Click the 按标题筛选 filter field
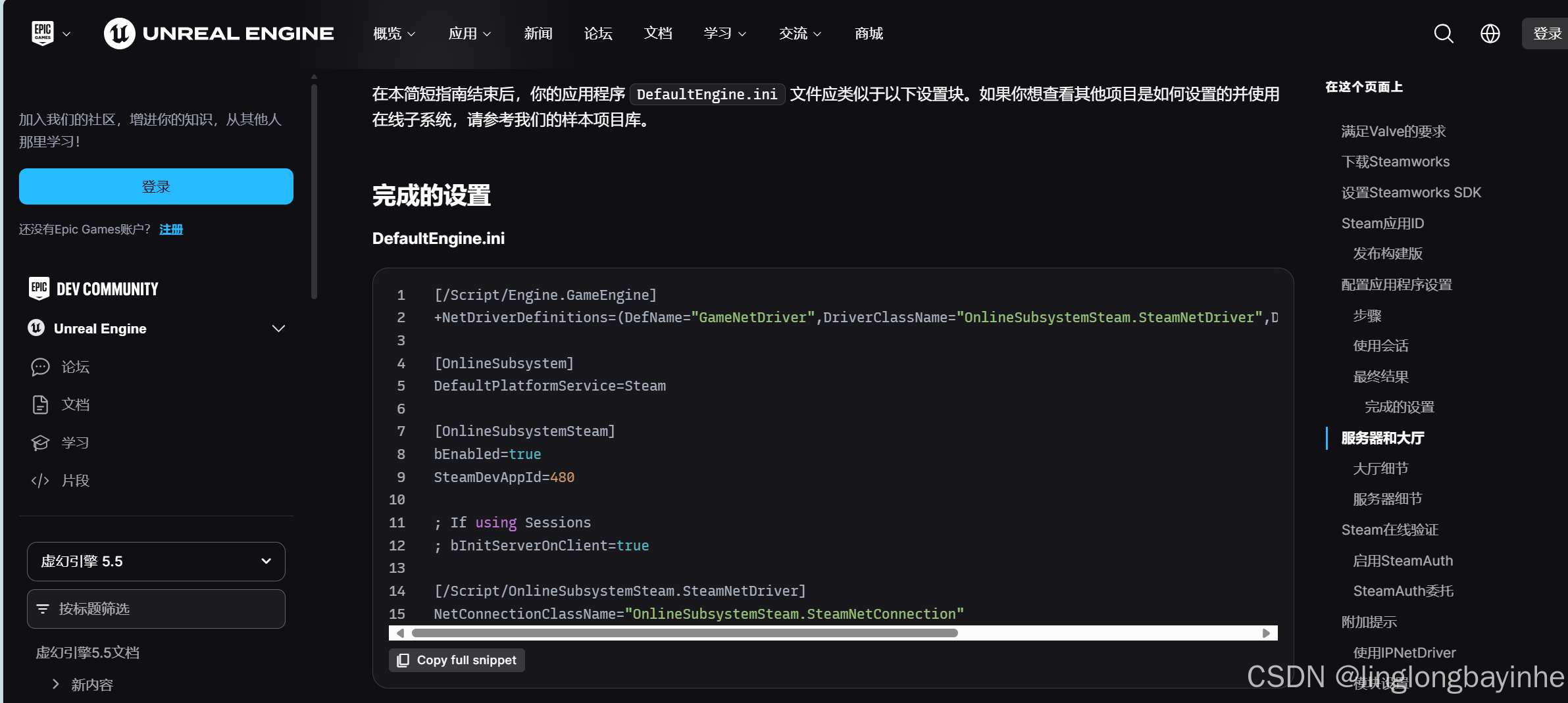Image resolution: width=1568 pixels, height=703 pixels. point(156,609)
